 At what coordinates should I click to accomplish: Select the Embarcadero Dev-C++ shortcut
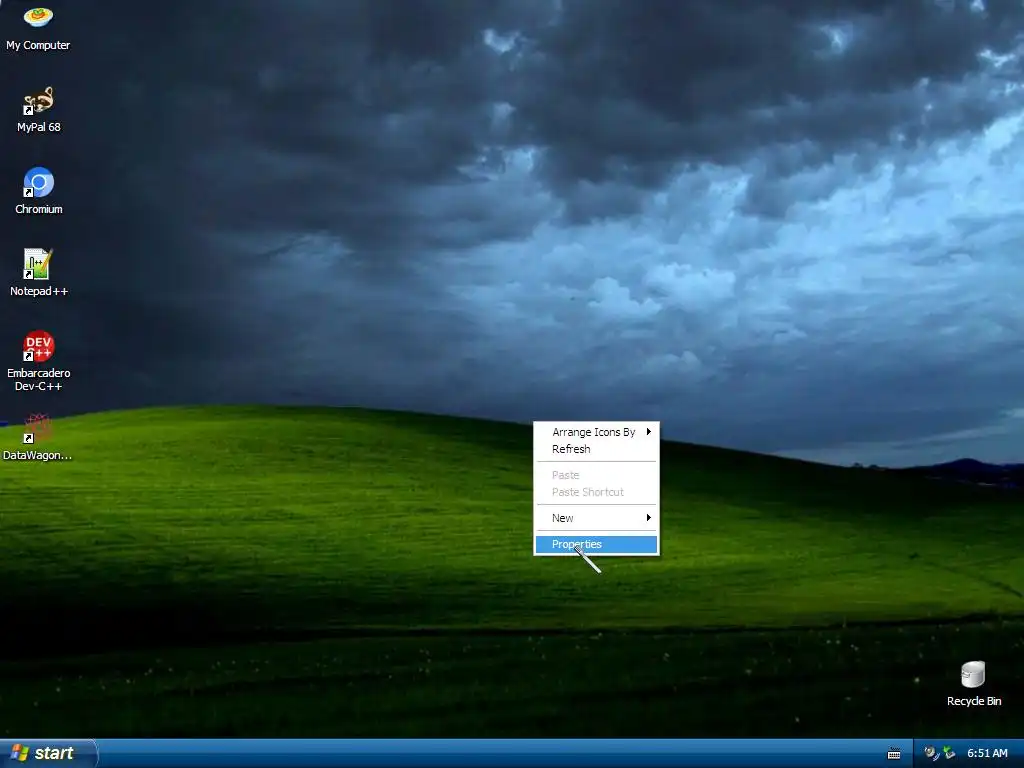point(39,361)
